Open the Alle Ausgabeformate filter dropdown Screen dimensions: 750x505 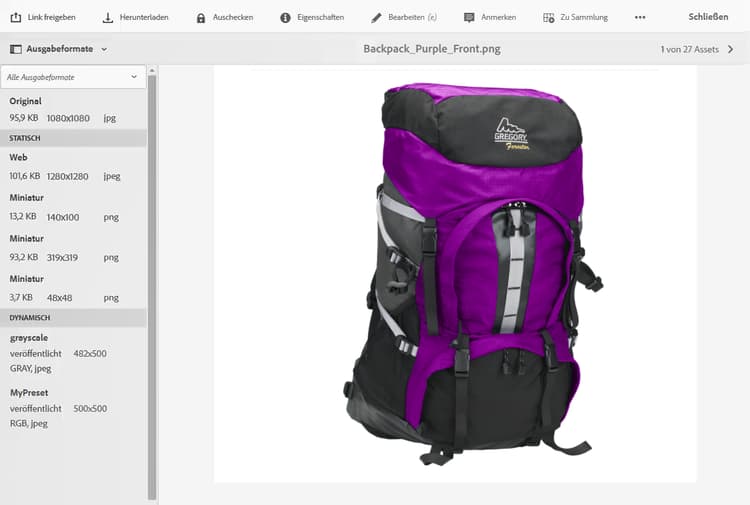pos(73,77)
